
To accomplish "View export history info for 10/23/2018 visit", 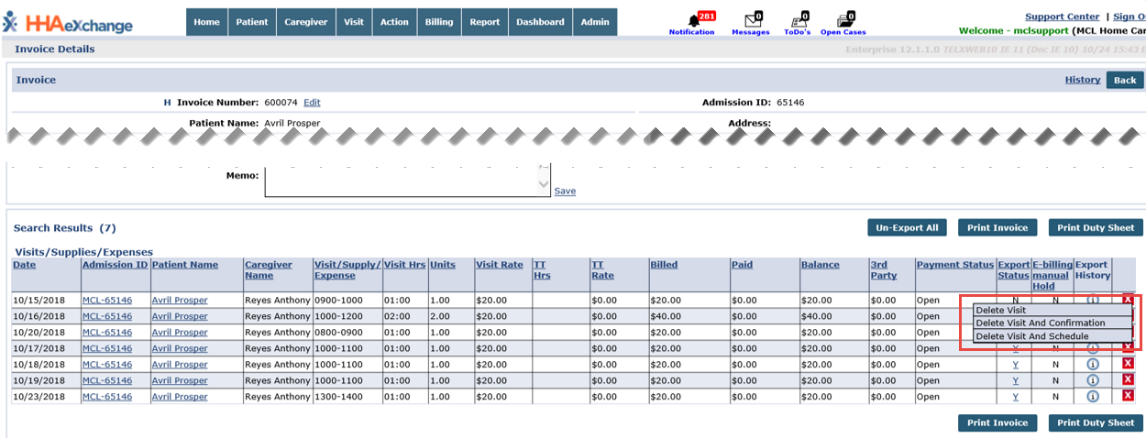I will pyautogui.click(x=1093, y=397).
